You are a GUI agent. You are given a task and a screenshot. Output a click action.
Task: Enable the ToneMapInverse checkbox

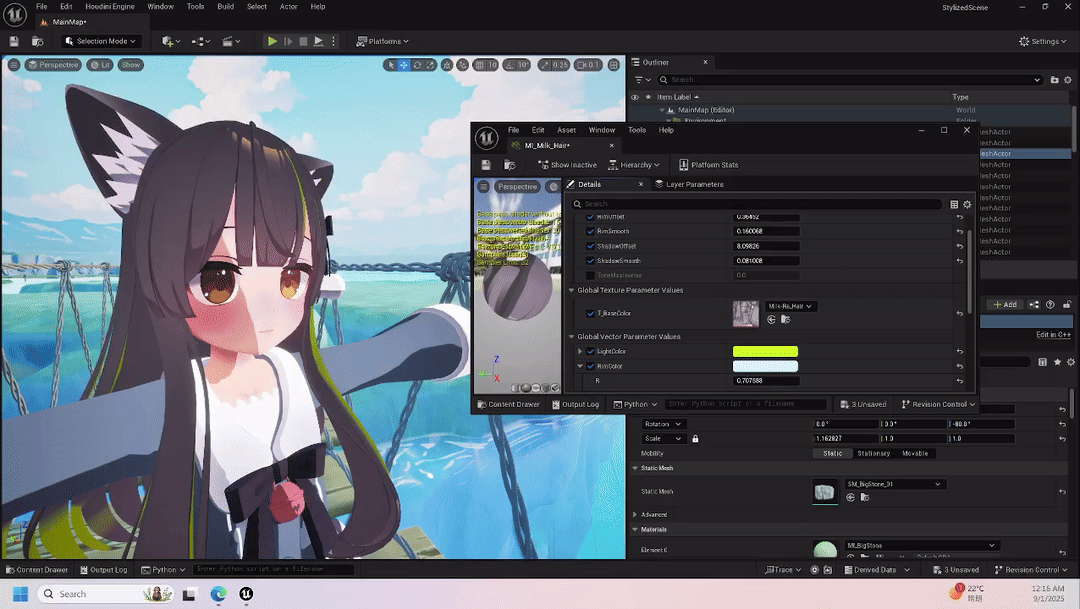click(590, 276)
